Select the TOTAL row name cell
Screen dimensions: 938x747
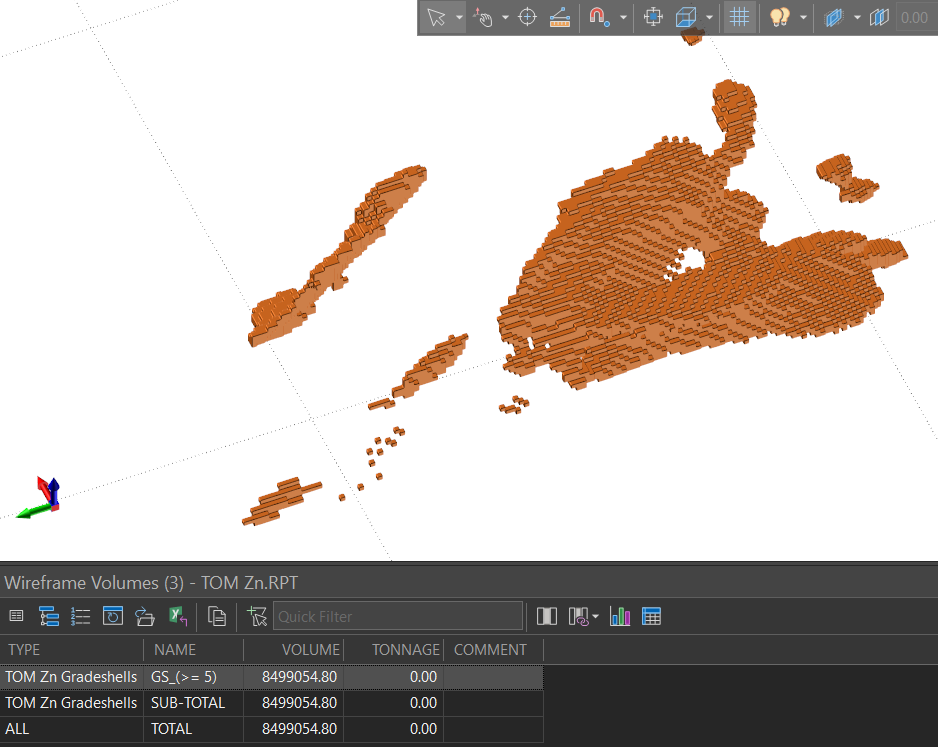(193, 729)
